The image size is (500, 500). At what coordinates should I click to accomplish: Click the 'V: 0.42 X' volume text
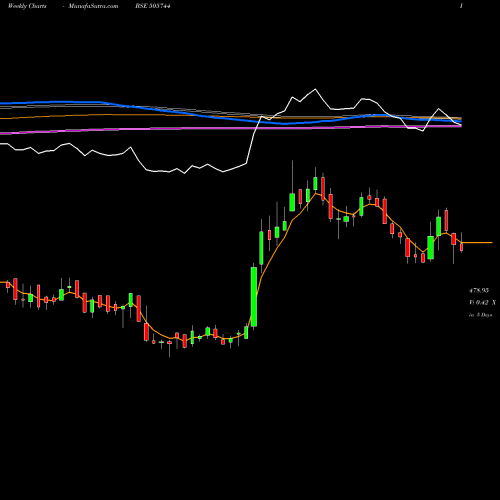[x=482, y=303]
